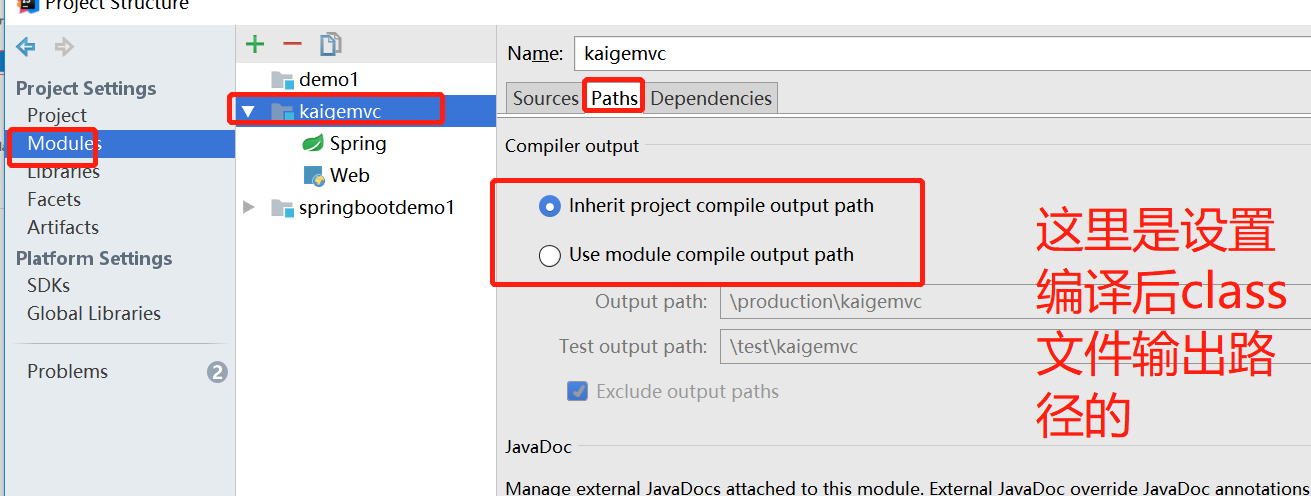Select Inherit project compile output path
The image size is (1311, 496).
[550, 207]
